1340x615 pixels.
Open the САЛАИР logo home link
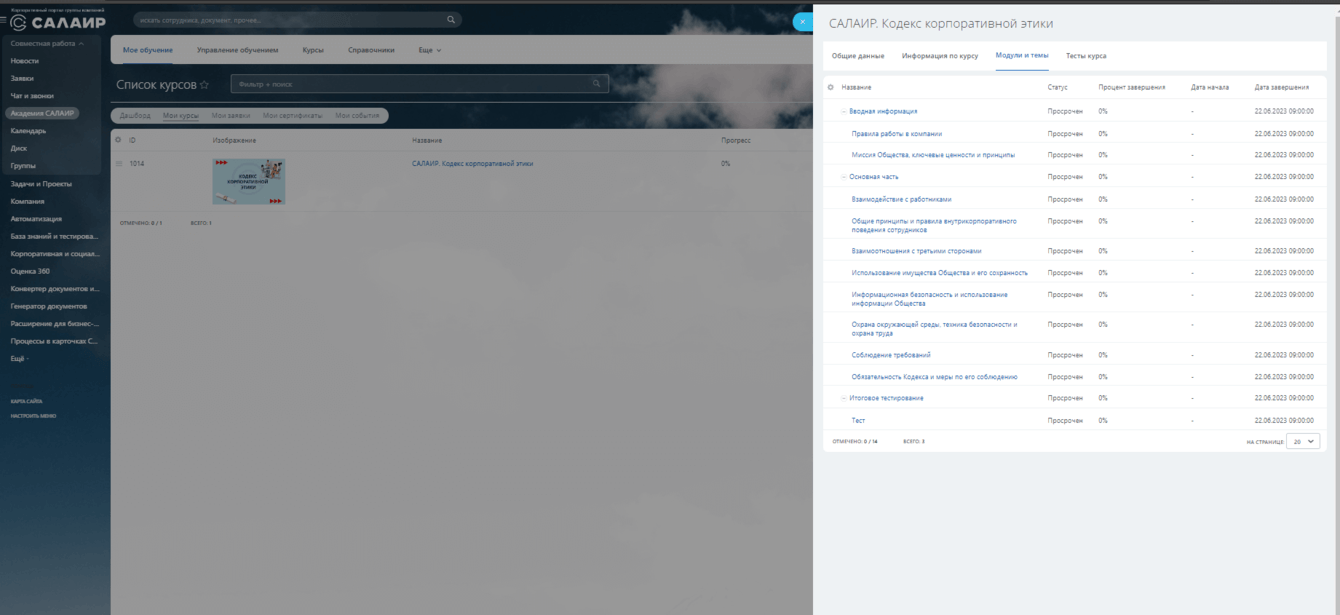58,23
